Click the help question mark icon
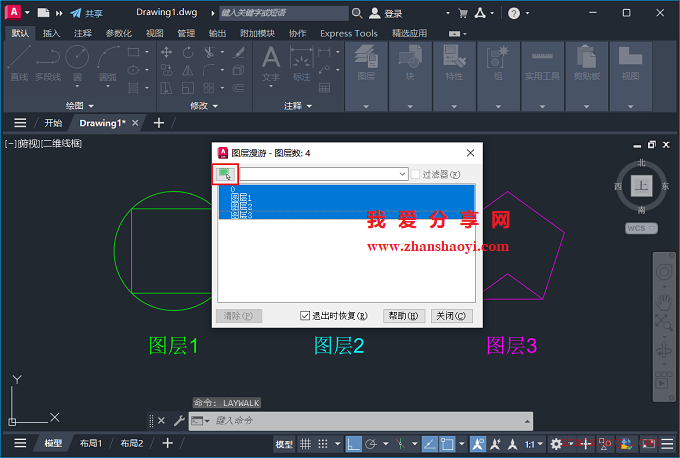The image size is (680, 458). [514, 13]
